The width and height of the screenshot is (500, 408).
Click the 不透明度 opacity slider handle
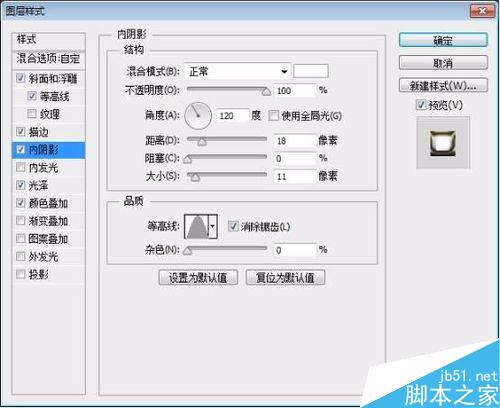(x=266, y=91)
